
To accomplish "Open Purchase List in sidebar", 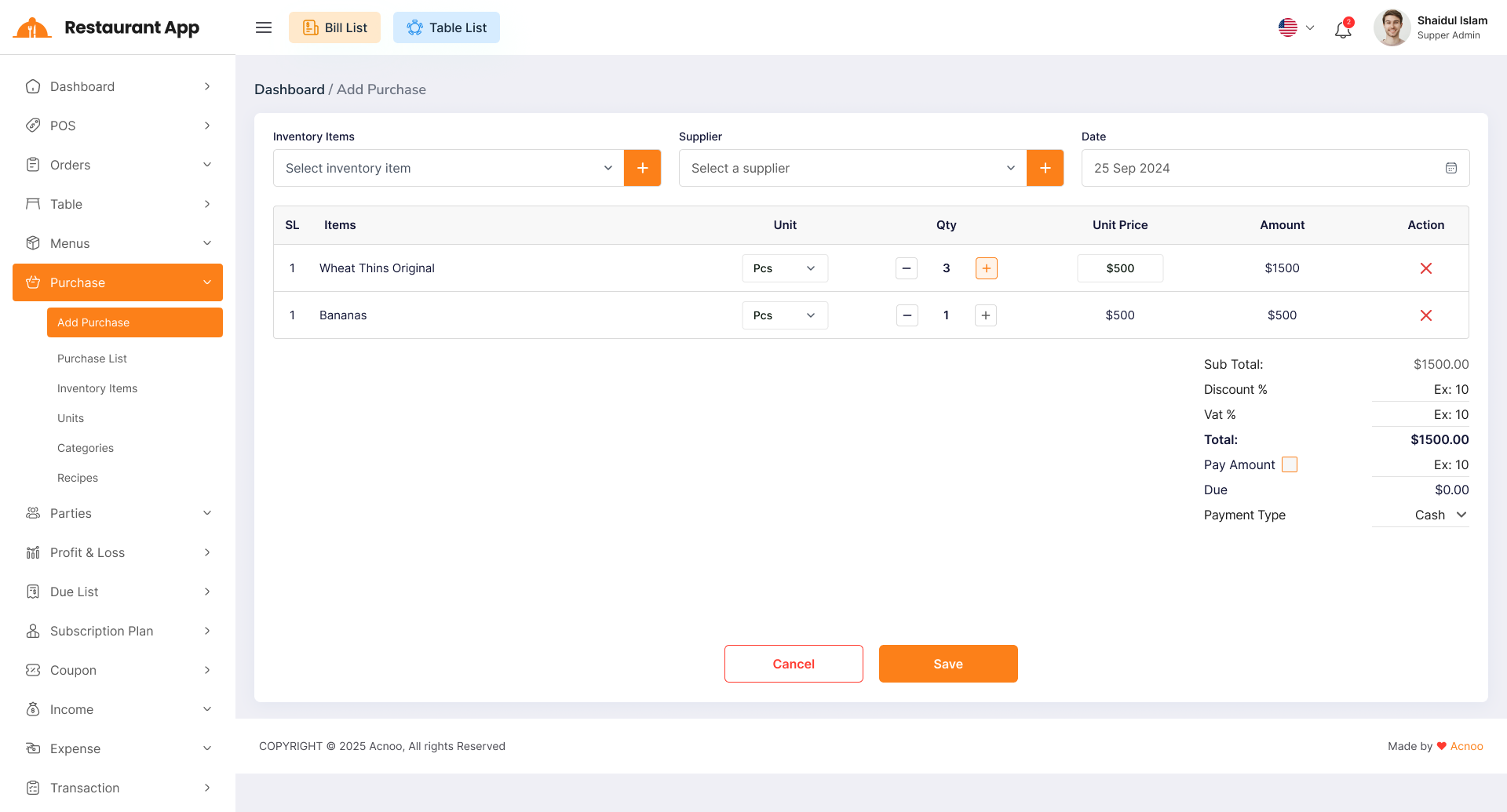I will click(x=92, y=359).
